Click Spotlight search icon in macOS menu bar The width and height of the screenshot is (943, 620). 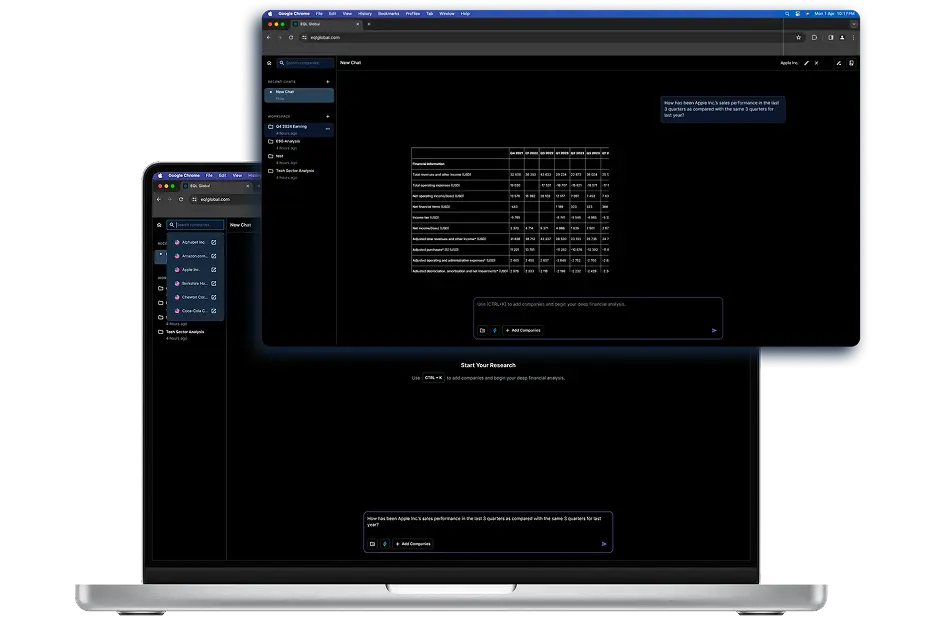coord(787,13)
